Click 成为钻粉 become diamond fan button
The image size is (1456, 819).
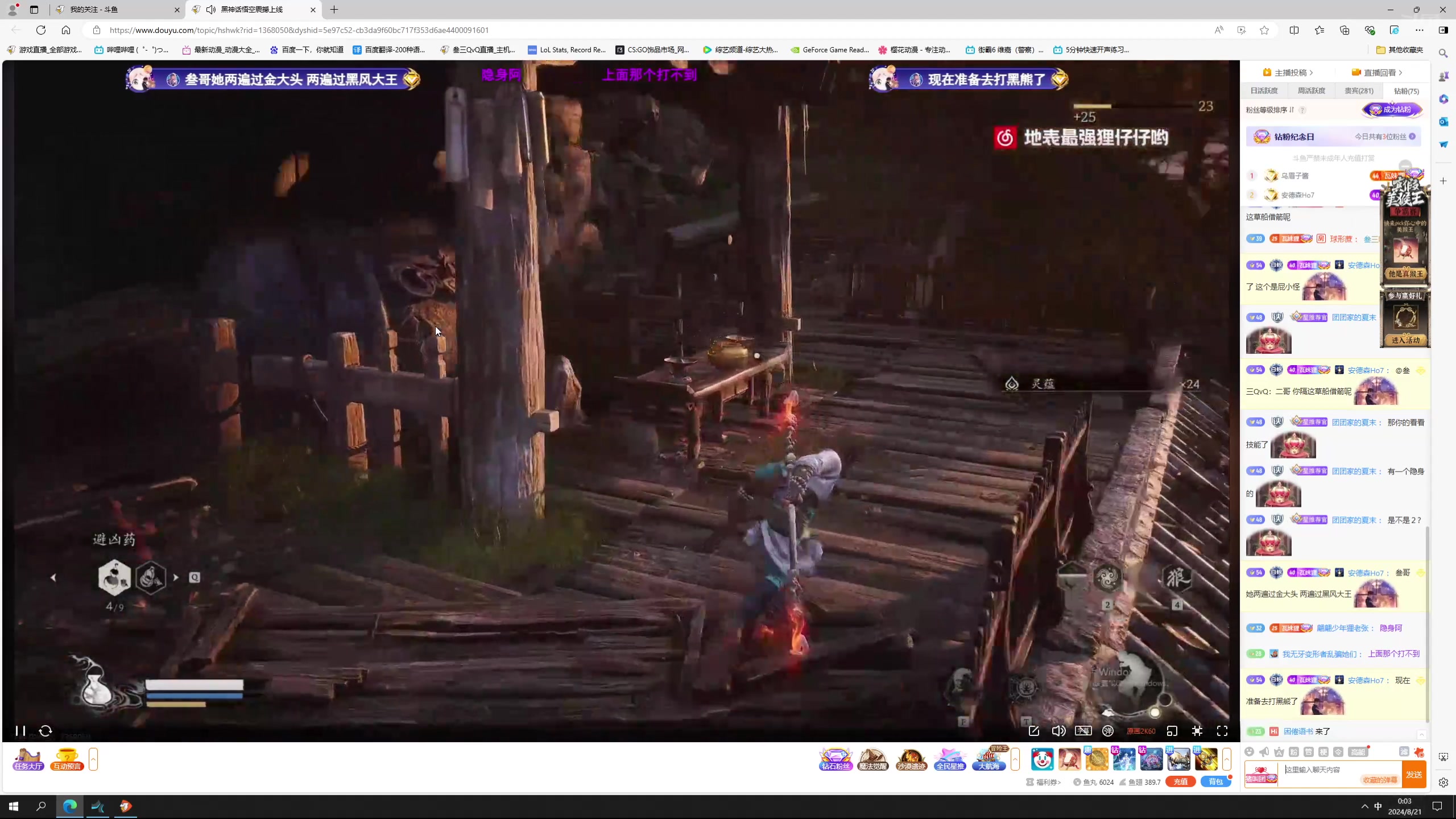1393,110
